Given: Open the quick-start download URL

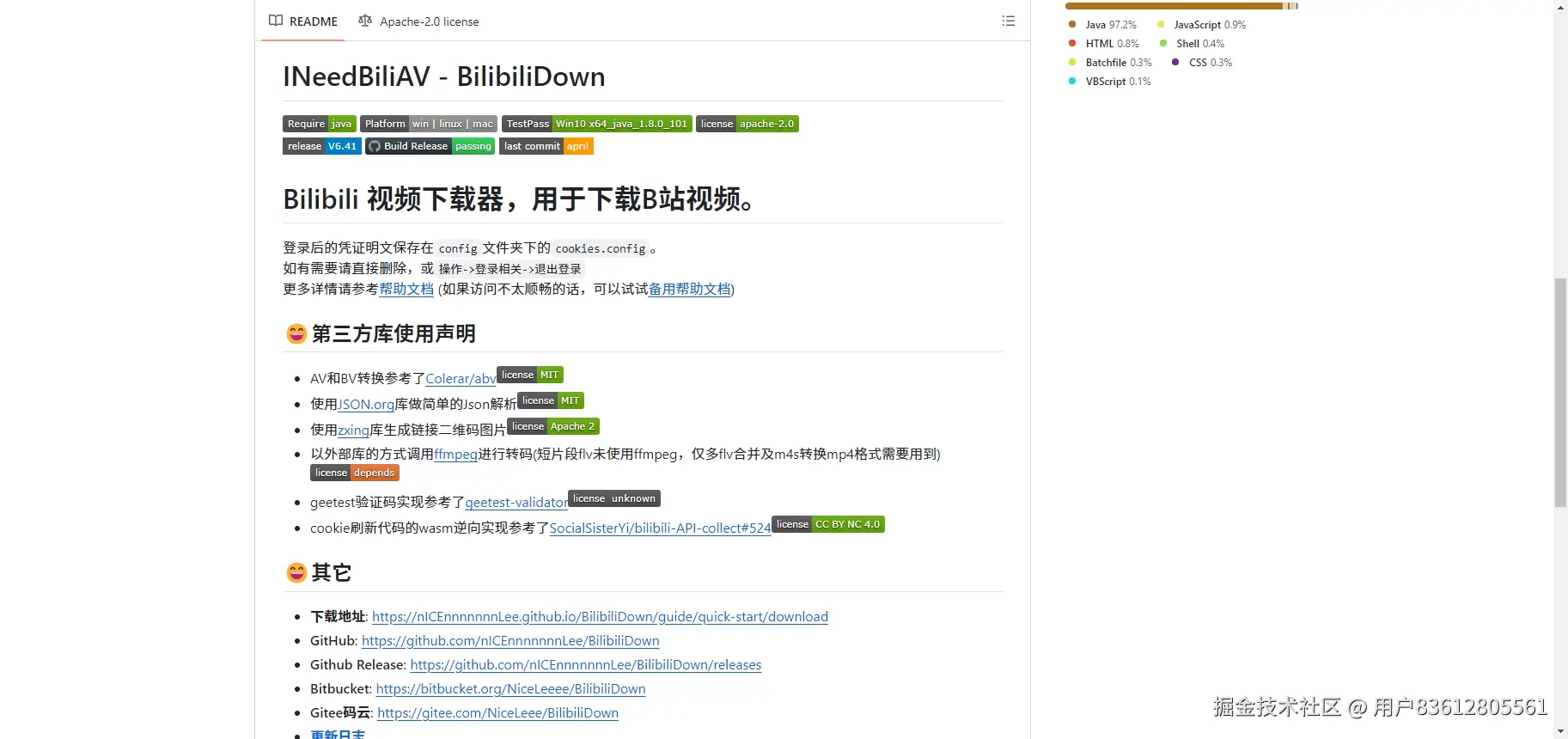Looking at the screenshot, I should pyautogui.click(x=600, y=617).
